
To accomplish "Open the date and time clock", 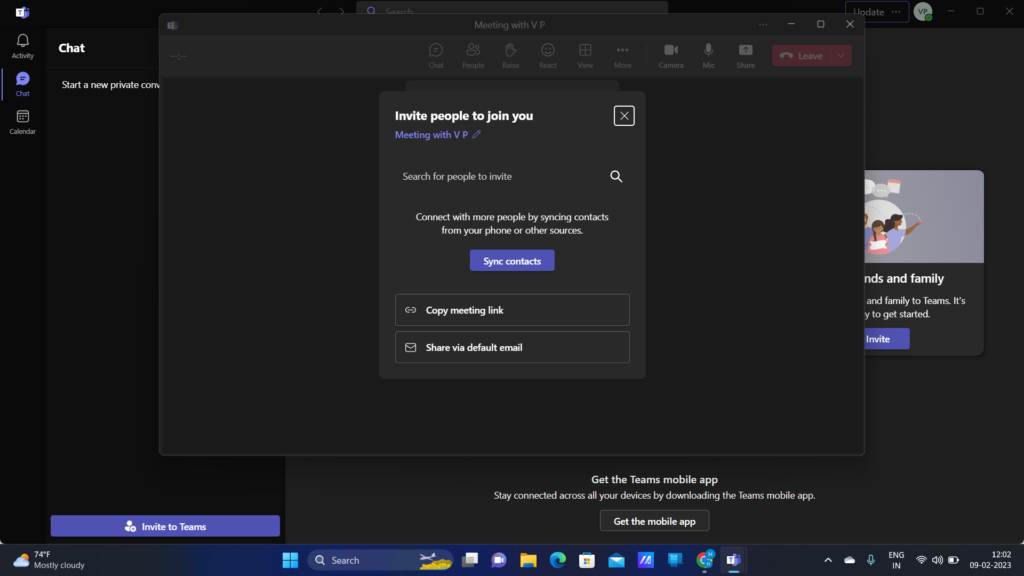I will click(x=990, y=560).
